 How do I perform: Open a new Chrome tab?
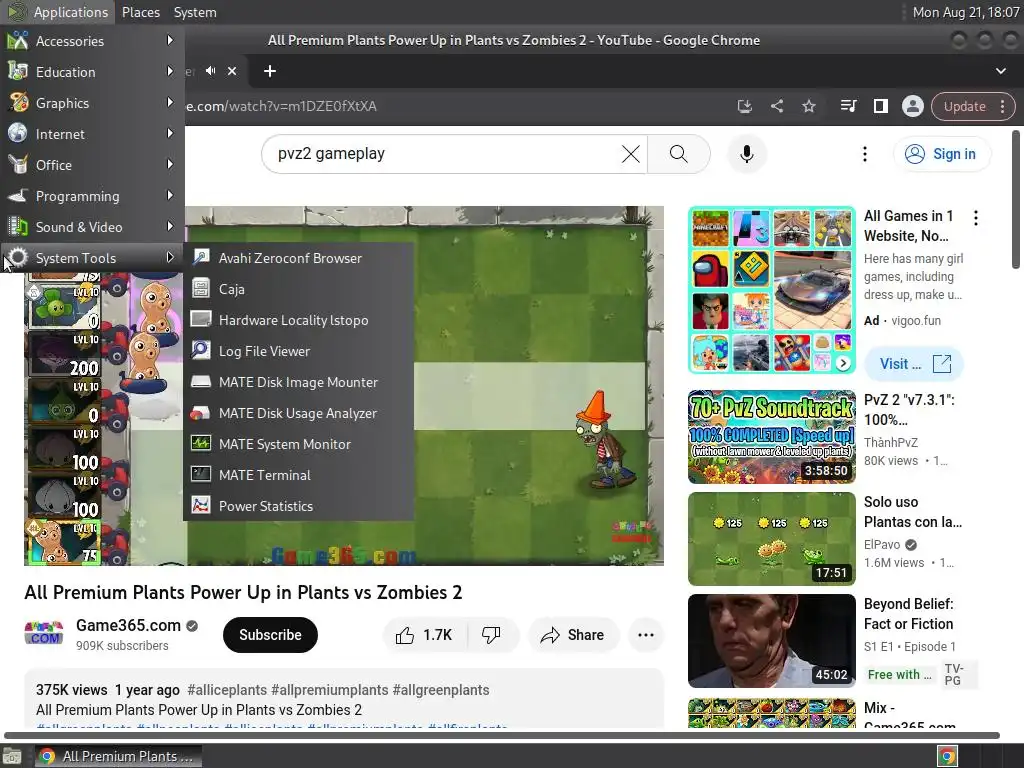(x=270, y=71)
